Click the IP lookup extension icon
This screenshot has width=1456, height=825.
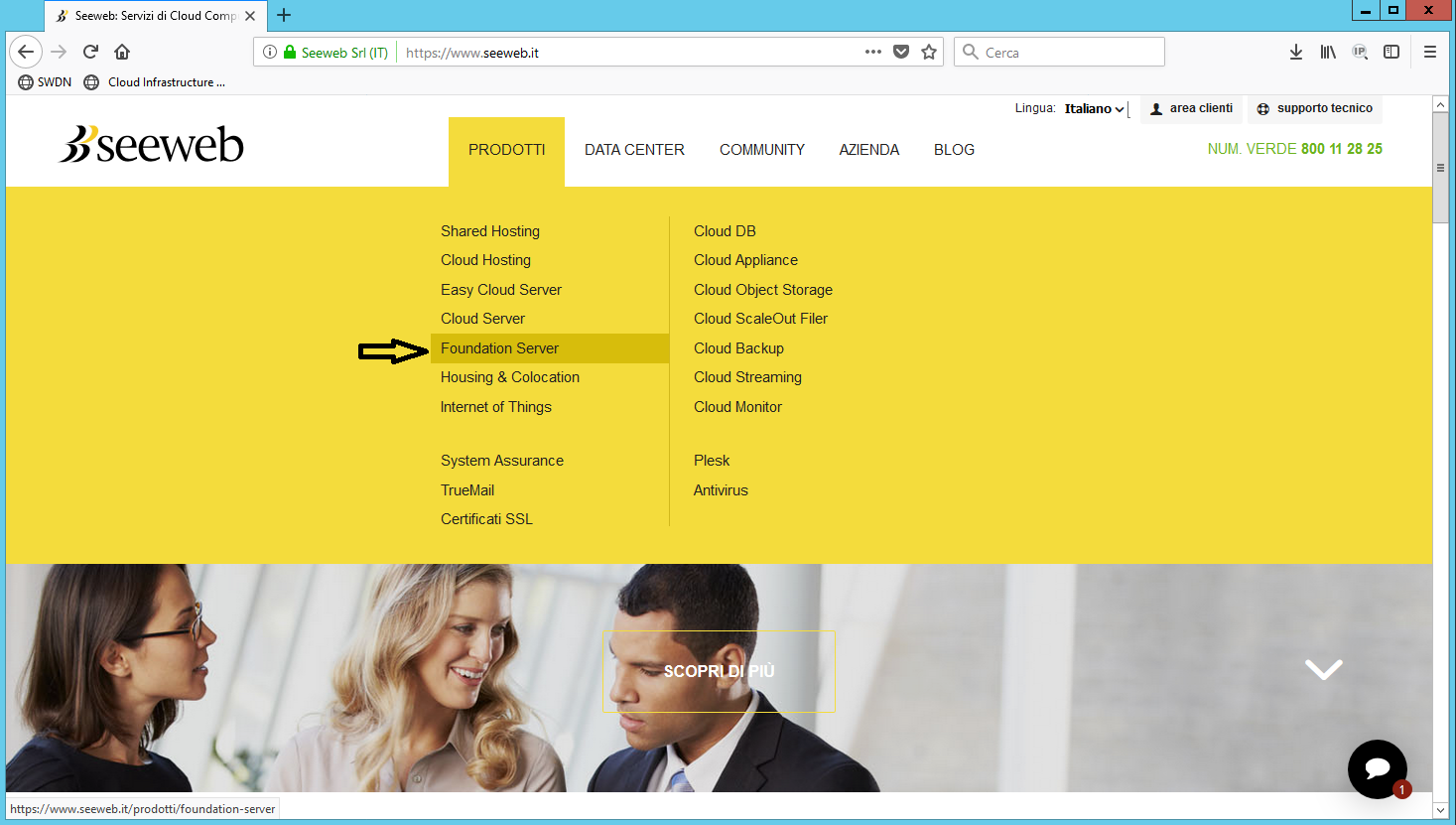[x=1360, y=52]
